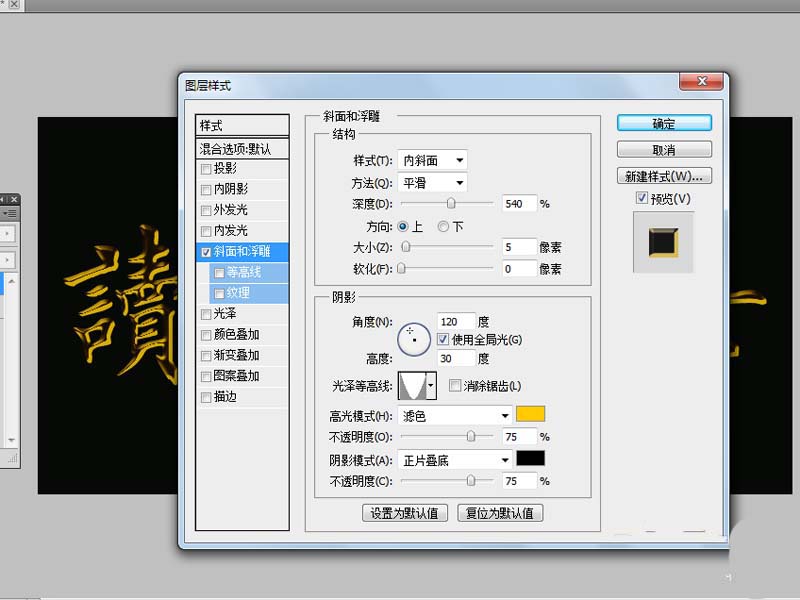Click the 大小 value field showing 5
Image resolution: width=800 pixels, height=600 pixels.
coord(519,247)
